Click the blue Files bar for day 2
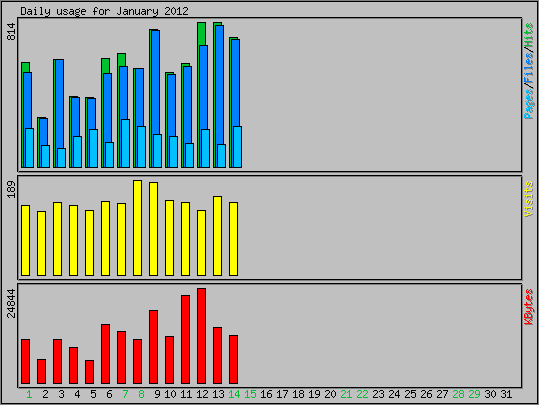Screen dimensions: 539x405 (x=44, y=132)
